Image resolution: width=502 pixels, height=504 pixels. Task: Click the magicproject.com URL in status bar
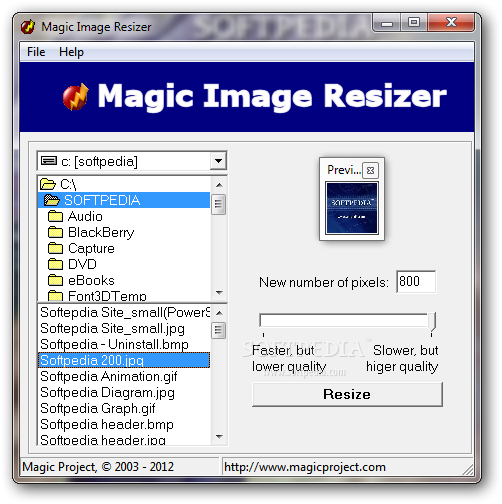click(305, 467)
